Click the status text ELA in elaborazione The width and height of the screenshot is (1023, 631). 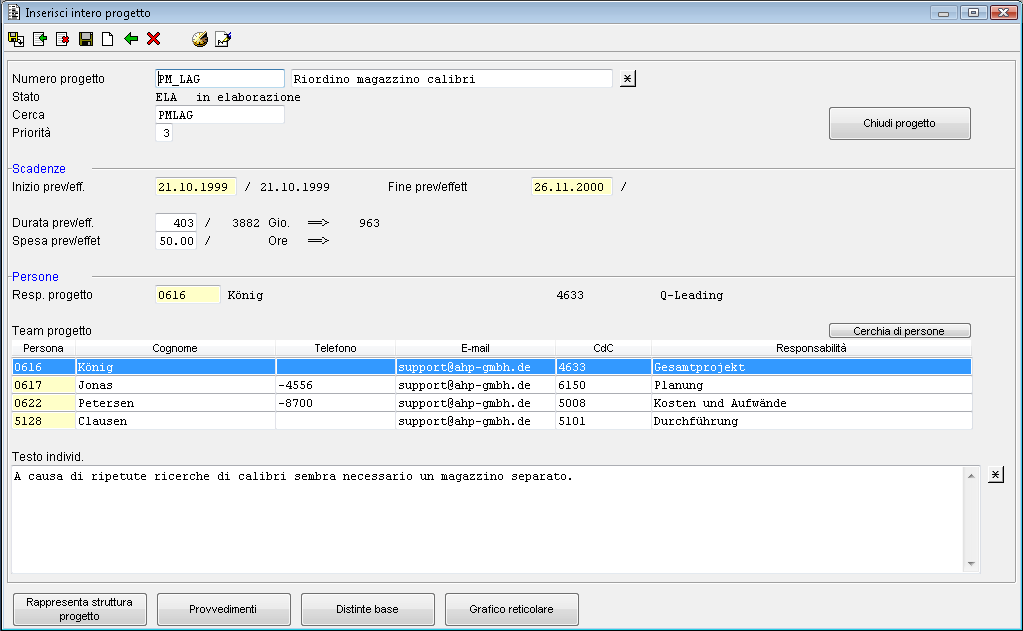coord(228,97)
